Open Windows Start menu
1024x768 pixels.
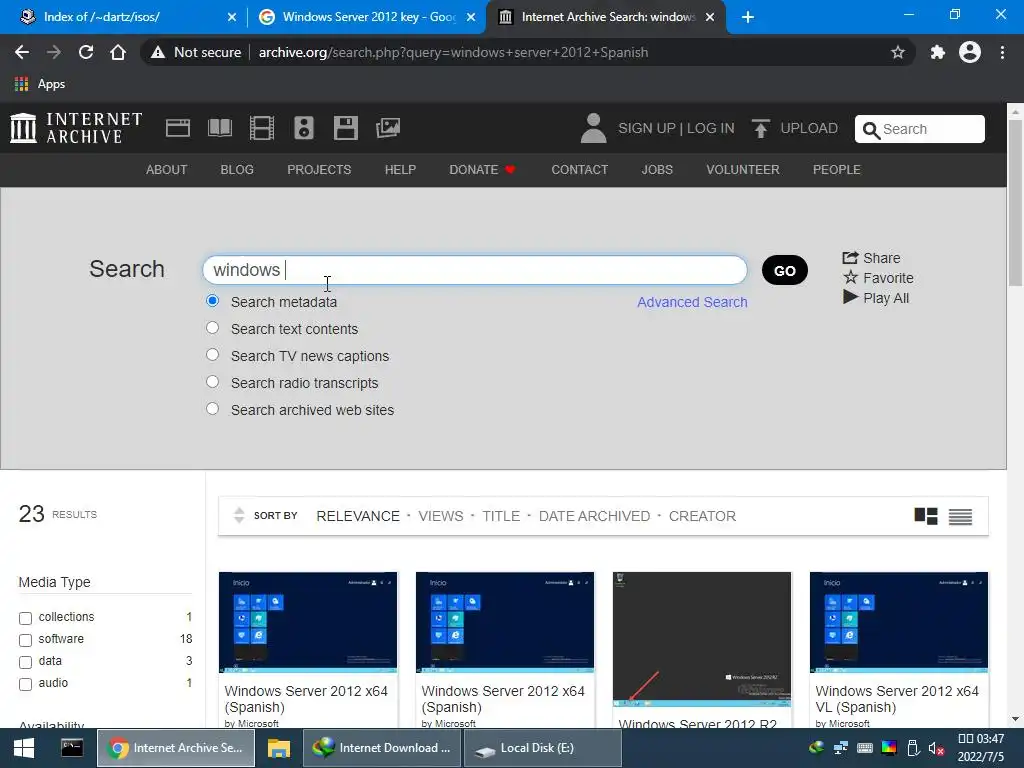24,748
